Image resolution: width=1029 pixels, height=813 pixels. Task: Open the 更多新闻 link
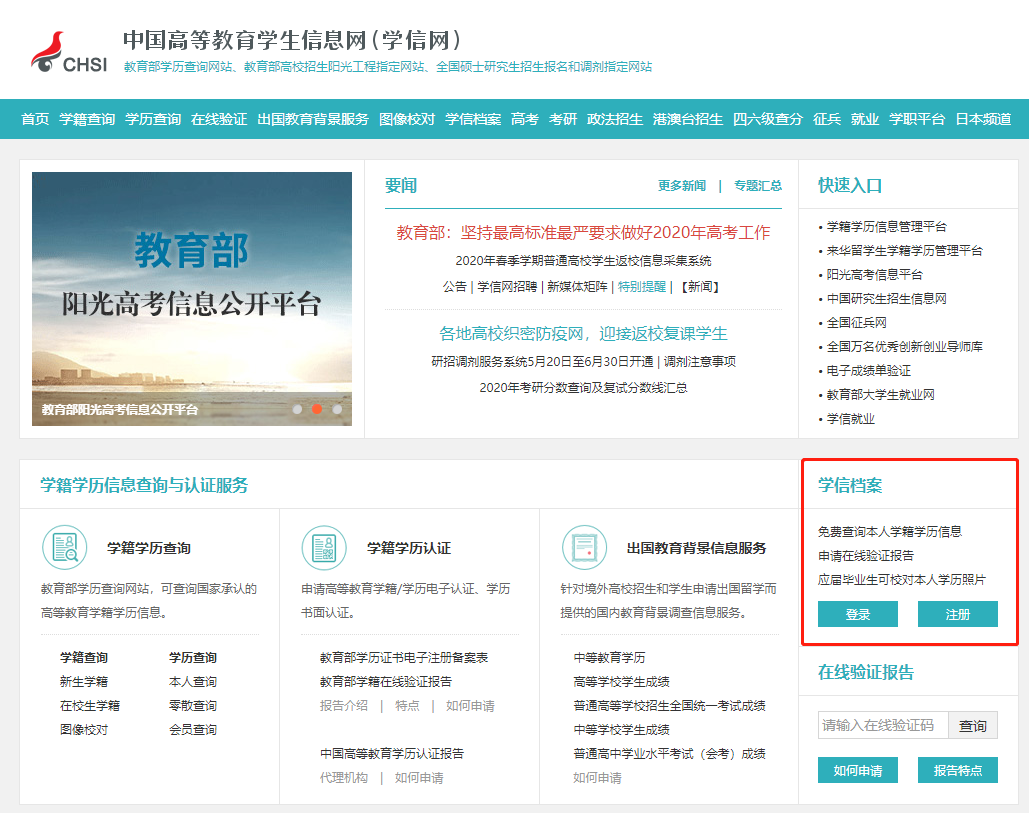(x=683, y=186)
